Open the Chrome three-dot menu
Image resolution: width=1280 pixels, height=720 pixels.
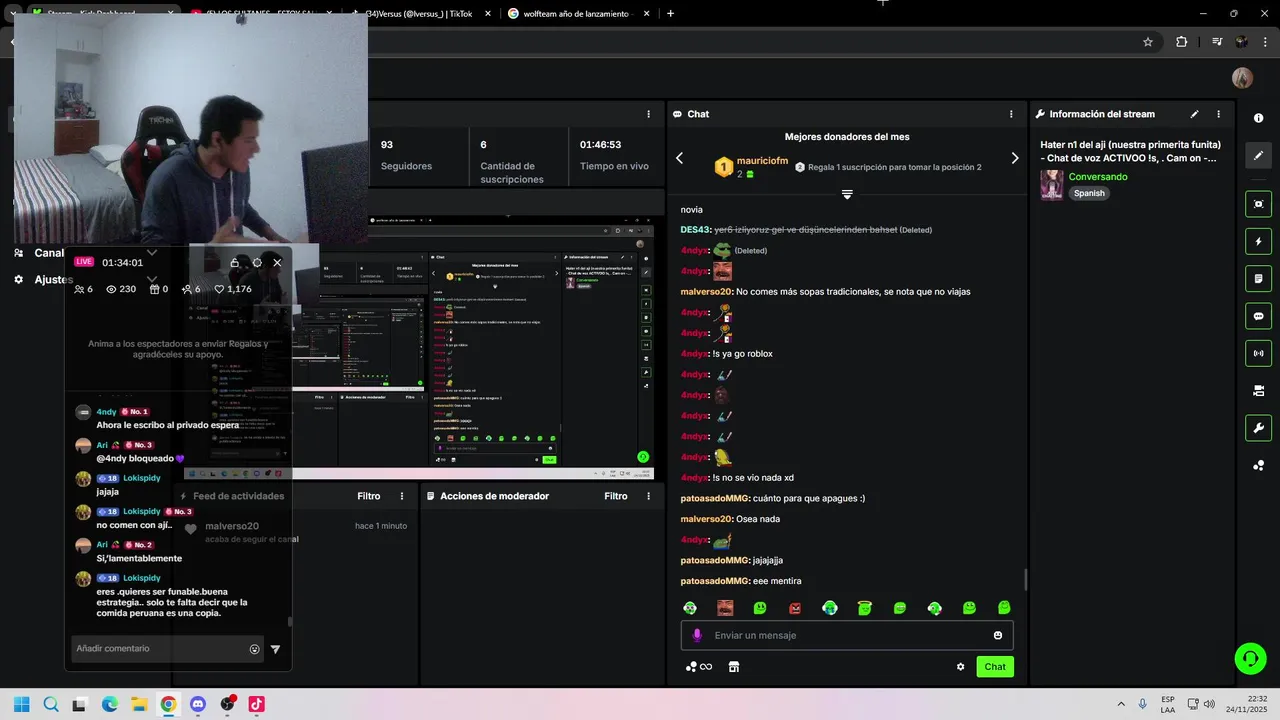click(1264, 42)
